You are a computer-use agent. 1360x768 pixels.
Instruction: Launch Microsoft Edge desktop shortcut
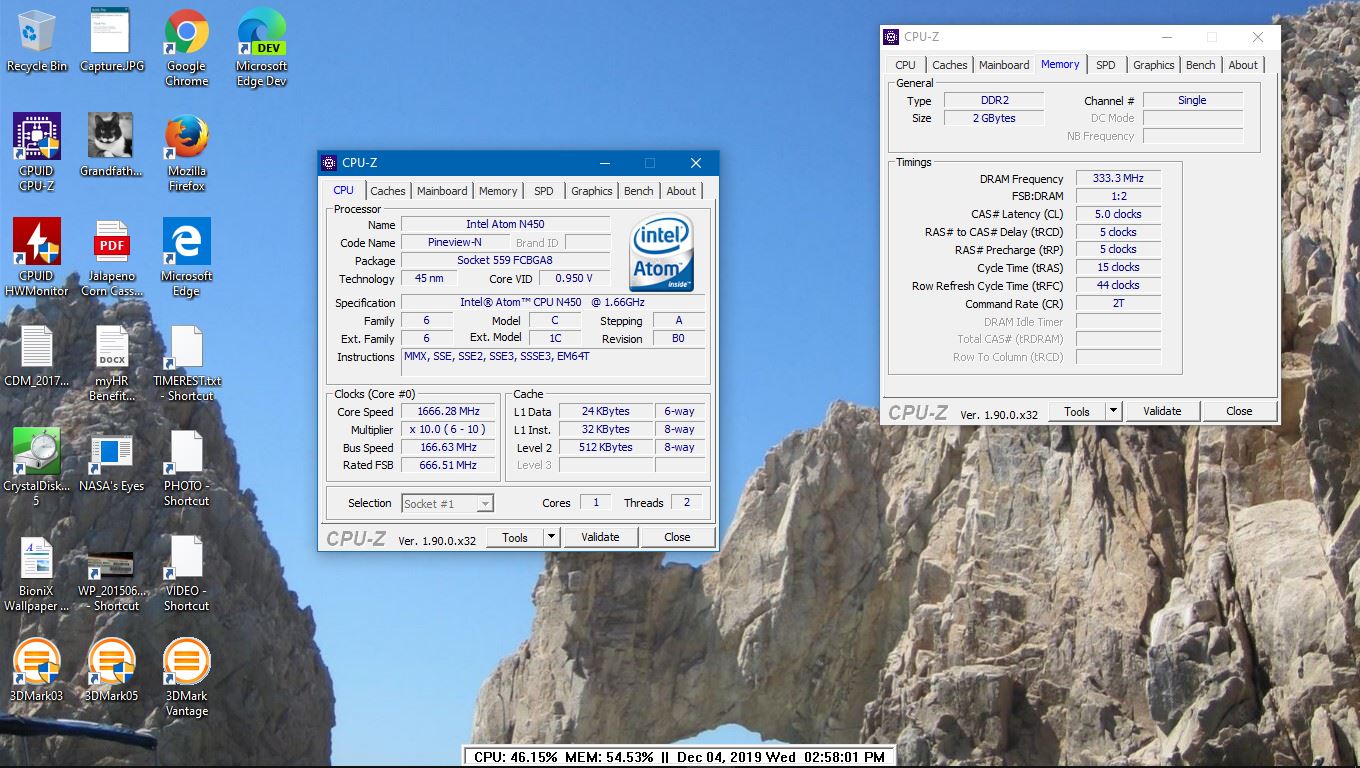point(187,257)
